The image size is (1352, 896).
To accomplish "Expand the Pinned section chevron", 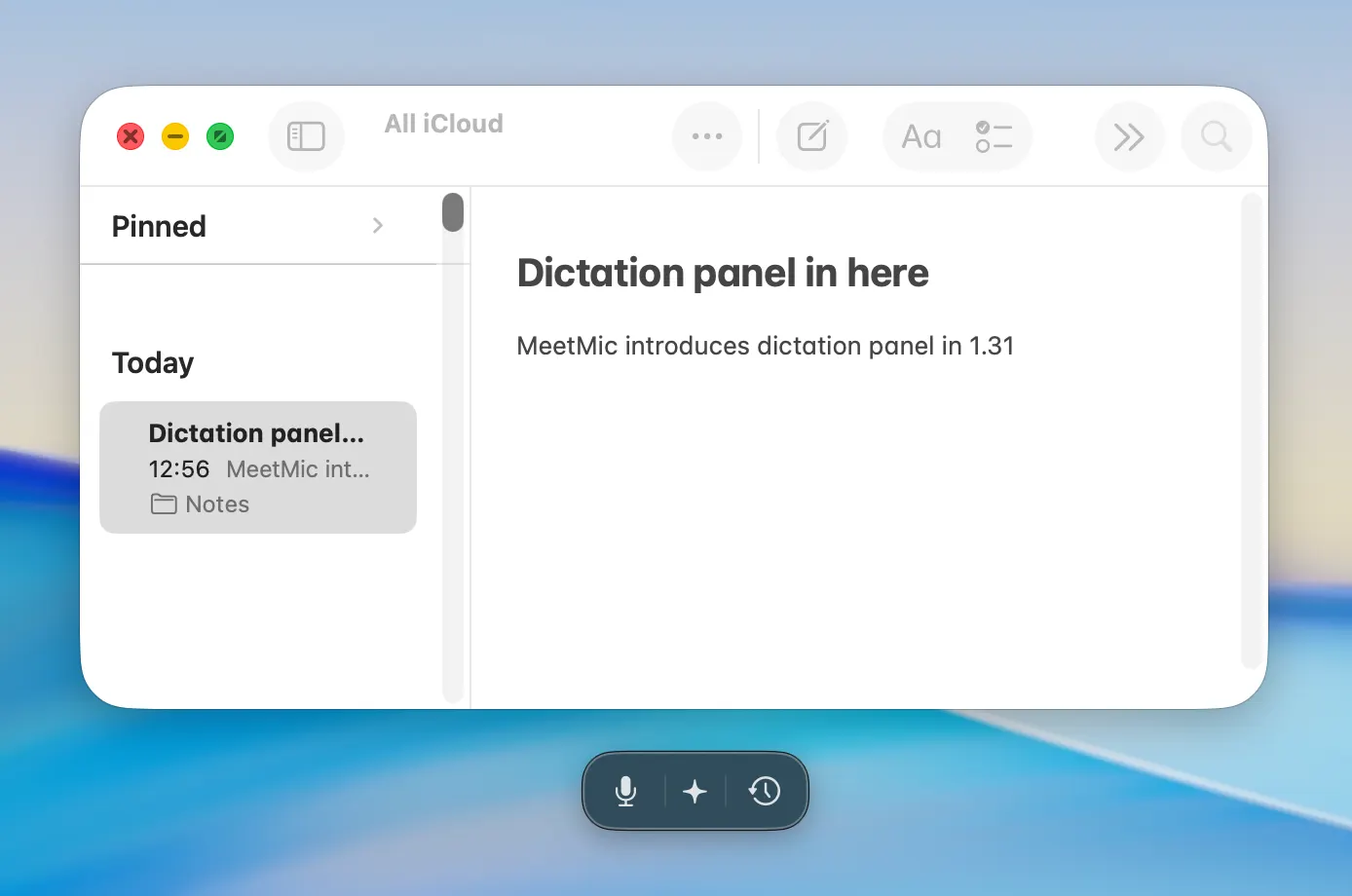I will click(x=378, y=226).
